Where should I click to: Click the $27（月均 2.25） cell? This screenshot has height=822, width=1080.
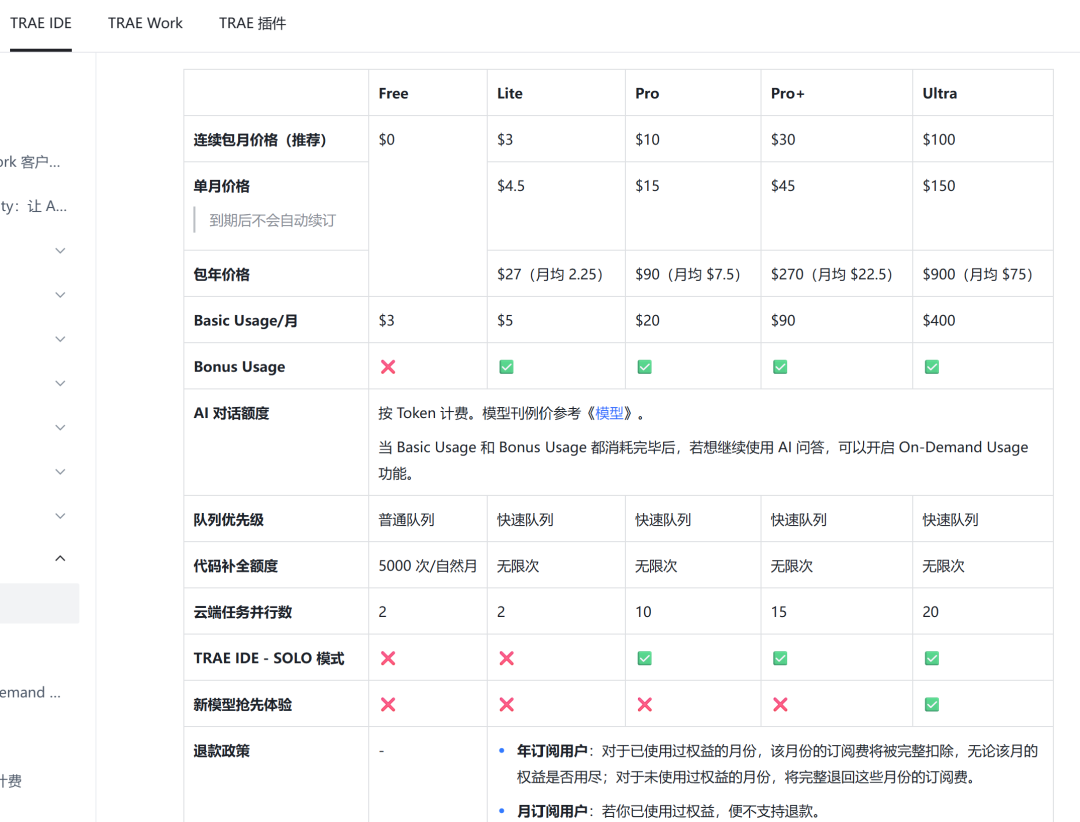click(x=550, y=274)
